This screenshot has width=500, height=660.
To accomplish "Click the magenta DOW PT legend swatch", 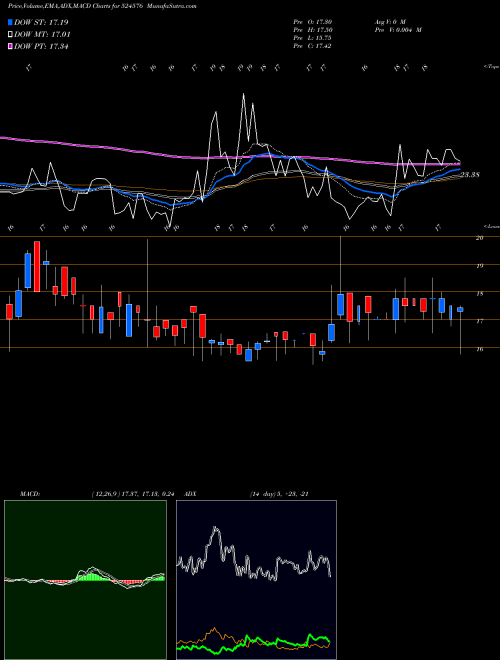I will pyautogui.click(x=11, y=47).
